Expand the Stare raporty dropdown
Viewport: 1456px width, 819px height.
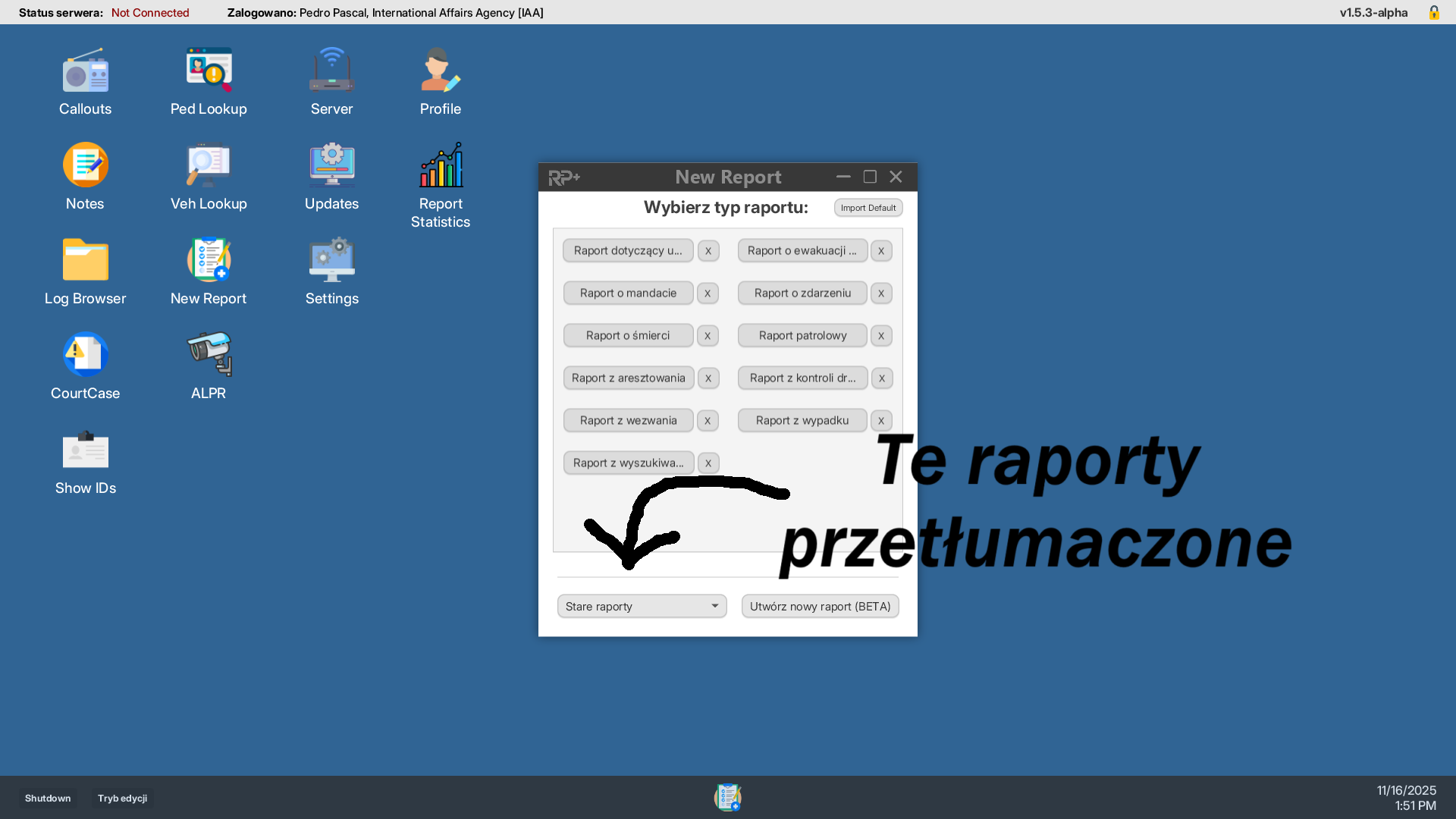[x=642, y=606]
